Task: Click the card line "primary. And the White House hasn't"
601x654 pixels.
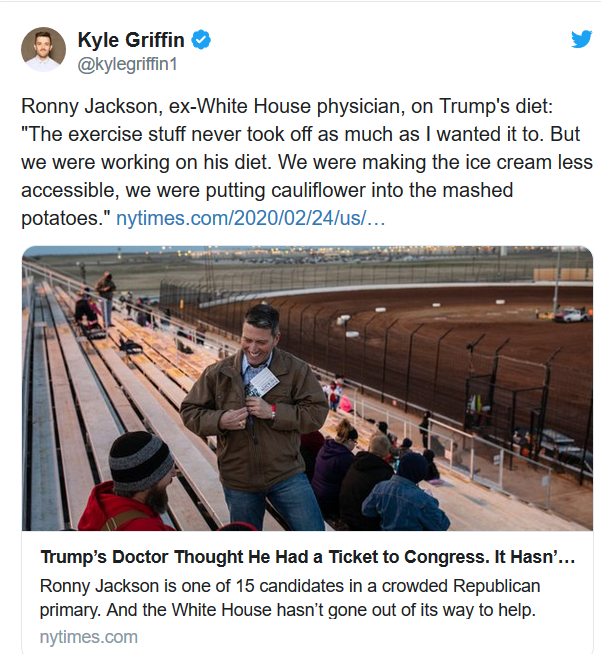Action: (x=290, y=610)
